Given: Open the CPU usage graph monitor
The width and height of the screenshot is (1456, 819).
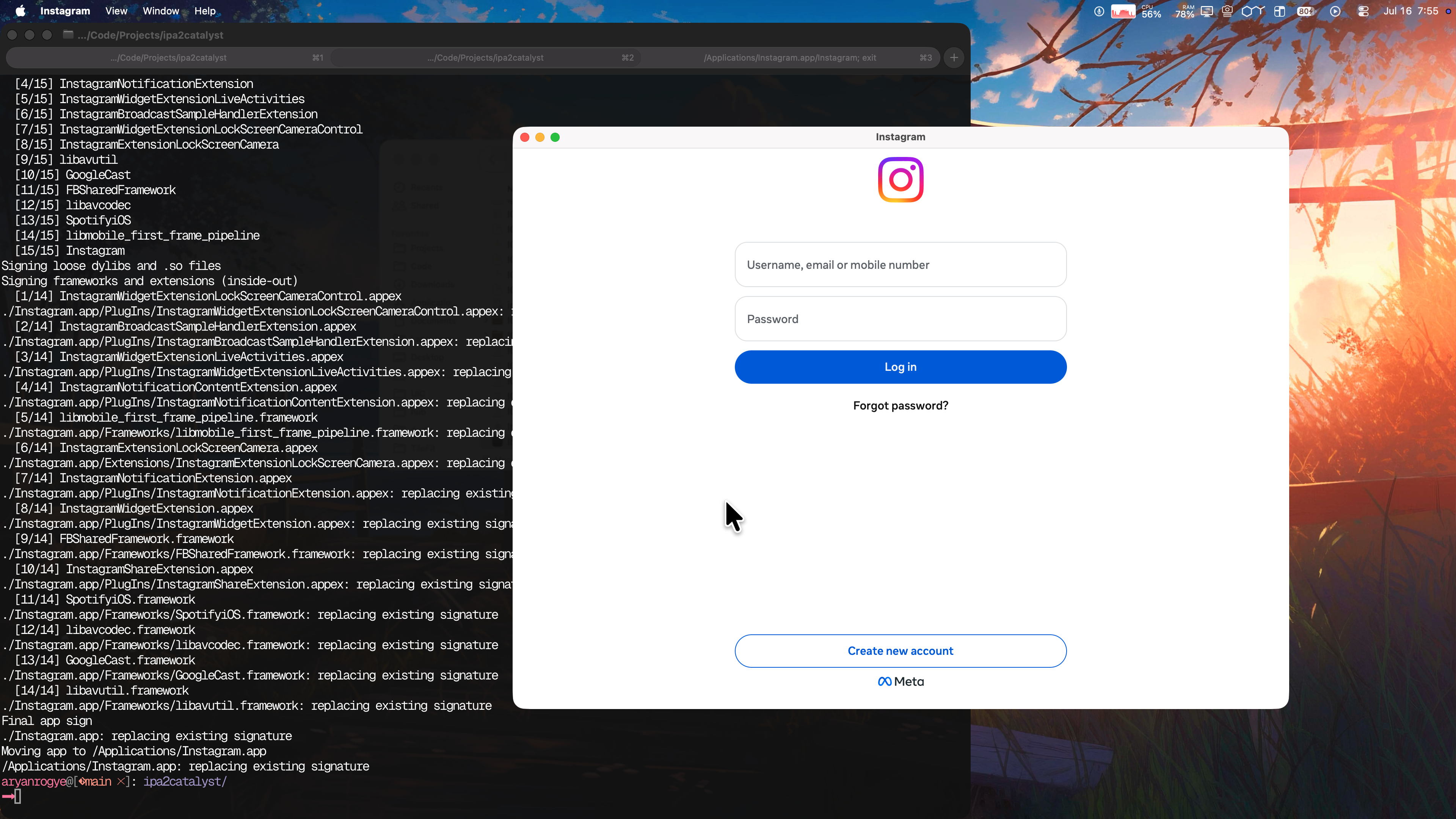Looking at the screenshot, I should pyautogui.click(x=1122, y=11).
